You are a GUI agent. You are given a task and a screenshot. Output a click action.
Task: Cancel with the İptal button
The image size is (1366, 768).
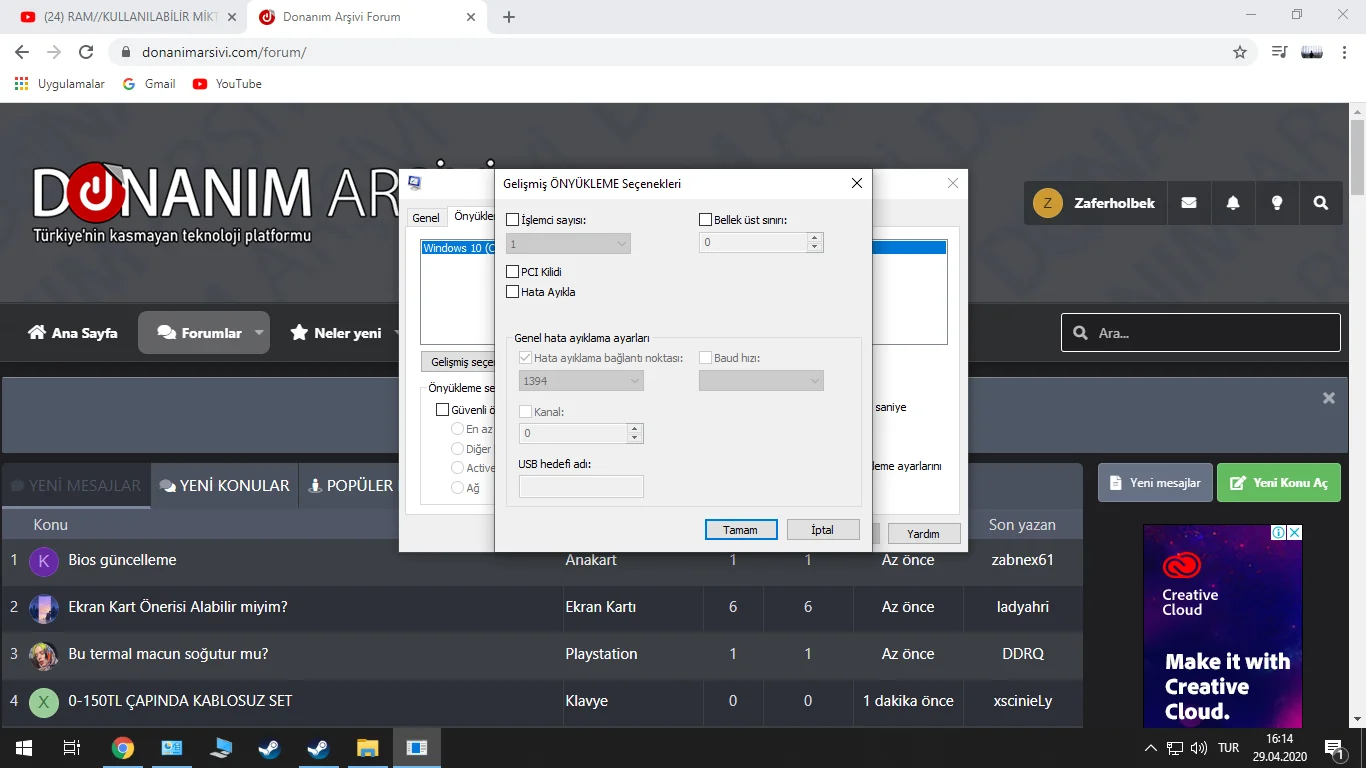[823, 530]
